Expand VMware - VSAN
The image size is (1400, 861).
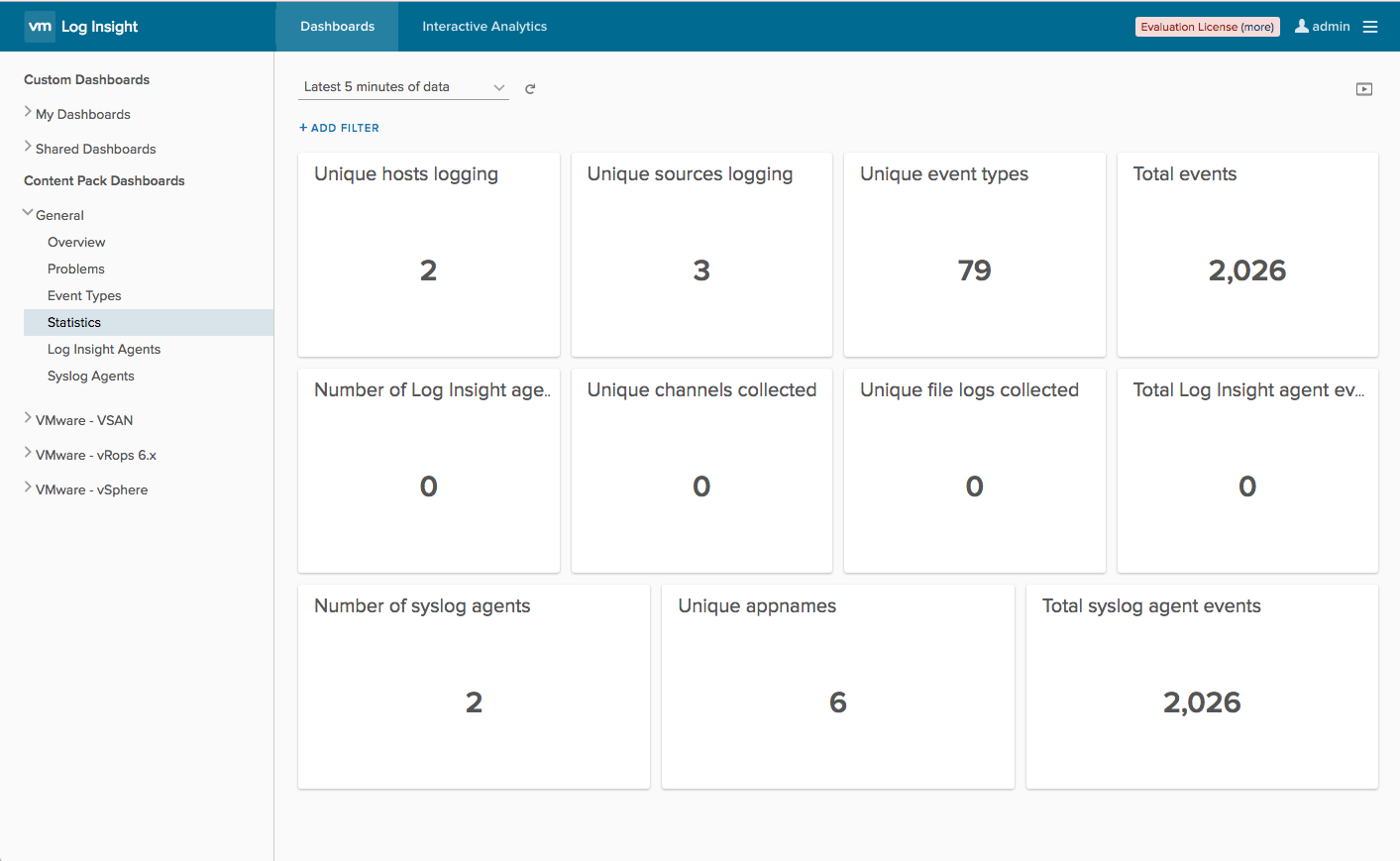(28, 419)
